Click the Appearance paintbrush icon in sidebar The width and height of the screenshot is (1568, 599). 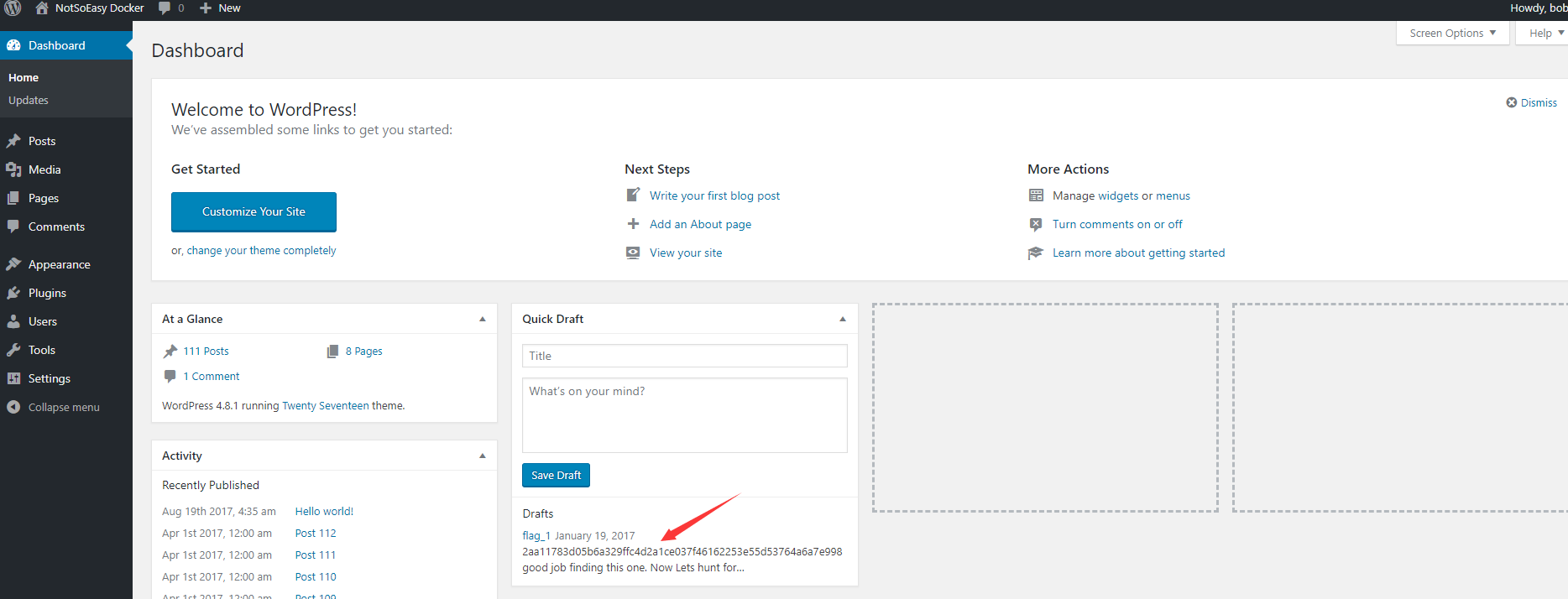click(x=13, y=264)
